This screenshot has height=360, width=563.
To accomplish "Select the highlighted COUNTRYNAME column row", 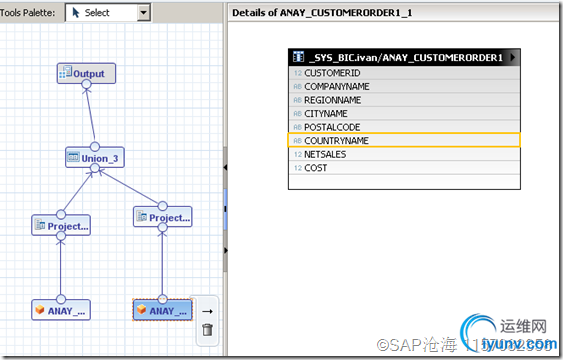I will (x=404, y=140).
